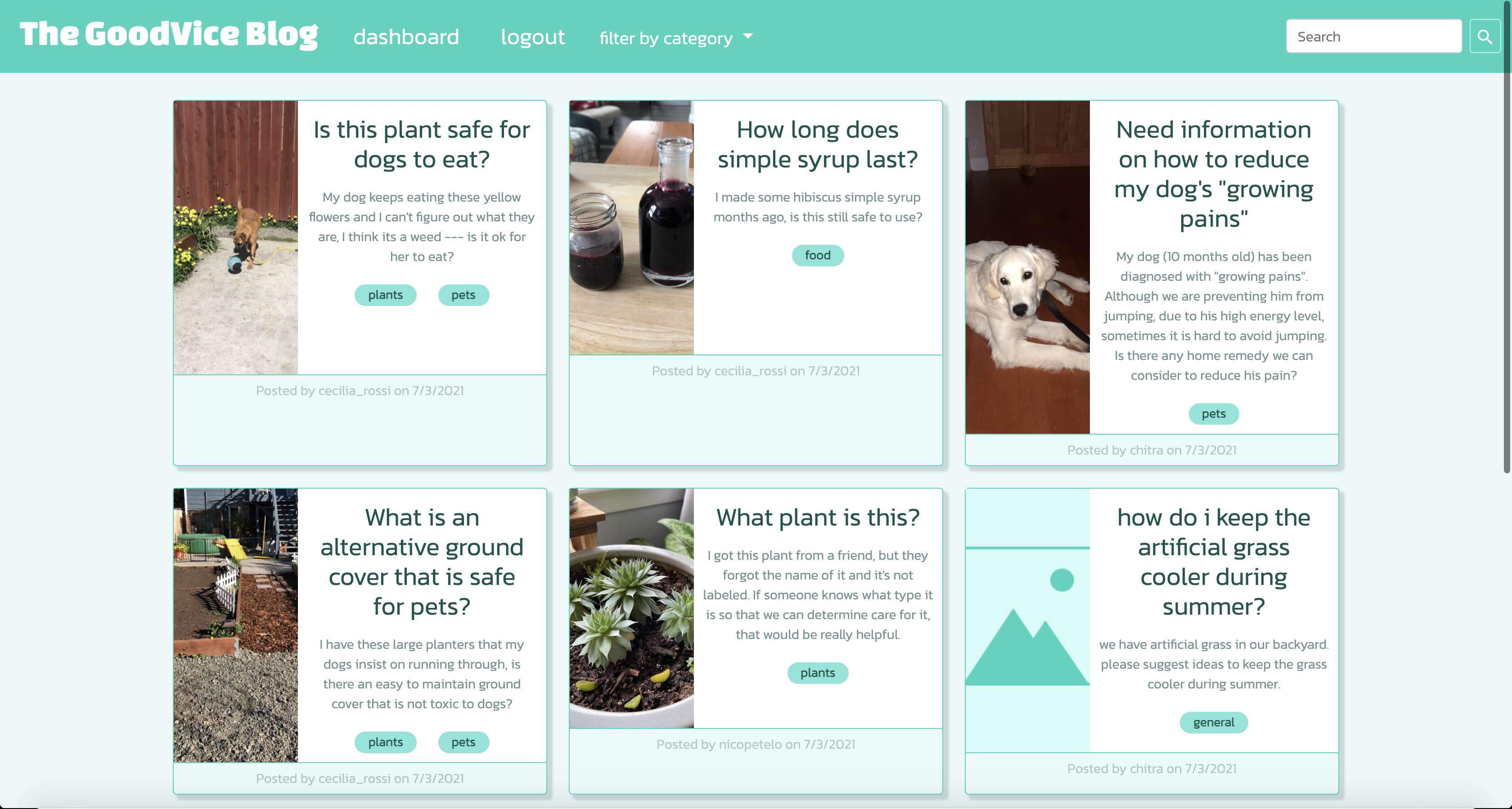1512x809 pixels.
Task: Click the 'pets' tag on first post
Action: tap(463, 294)
